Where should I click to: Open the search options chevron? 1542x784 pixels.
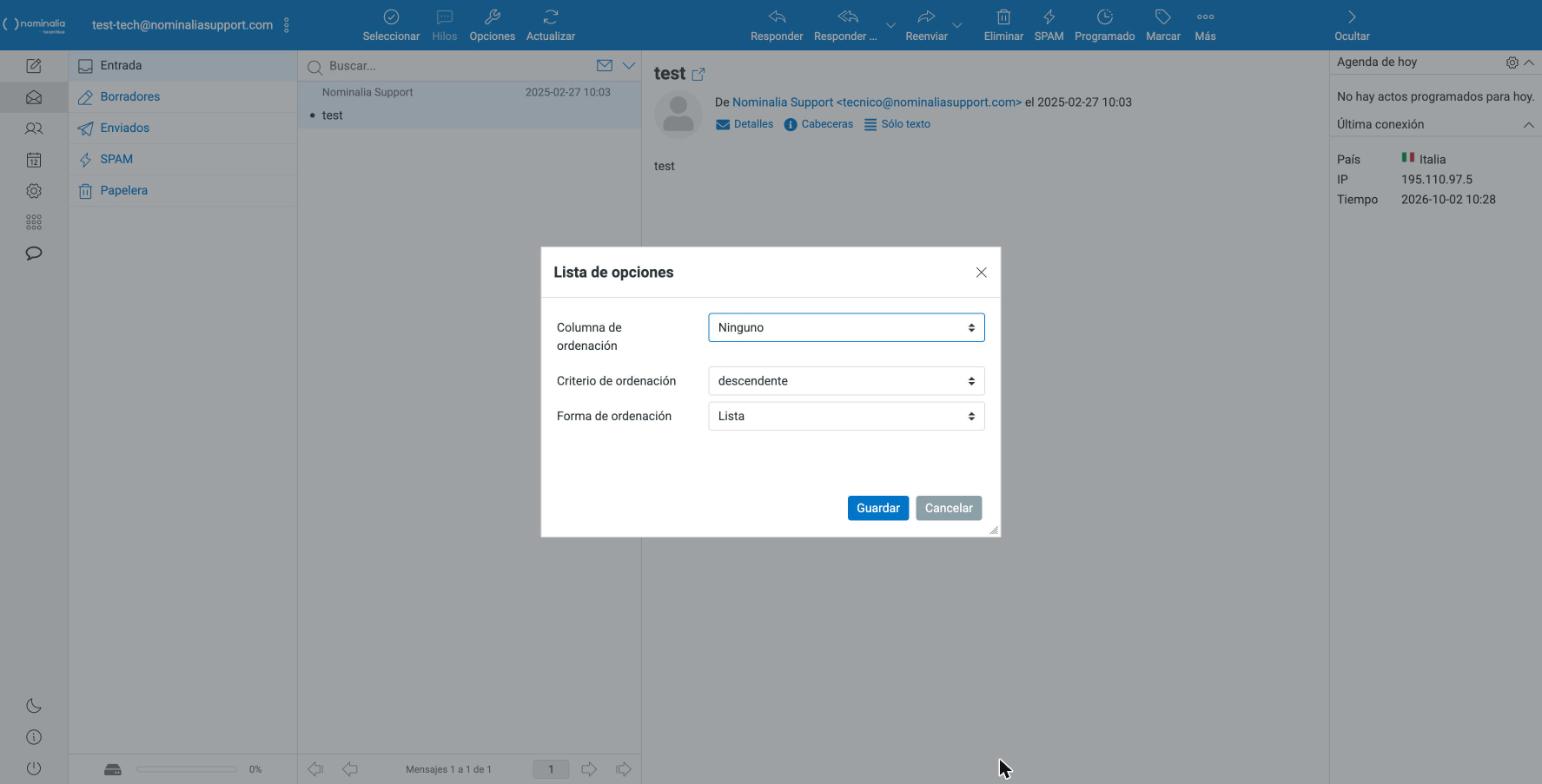click(x=628, y=66)
